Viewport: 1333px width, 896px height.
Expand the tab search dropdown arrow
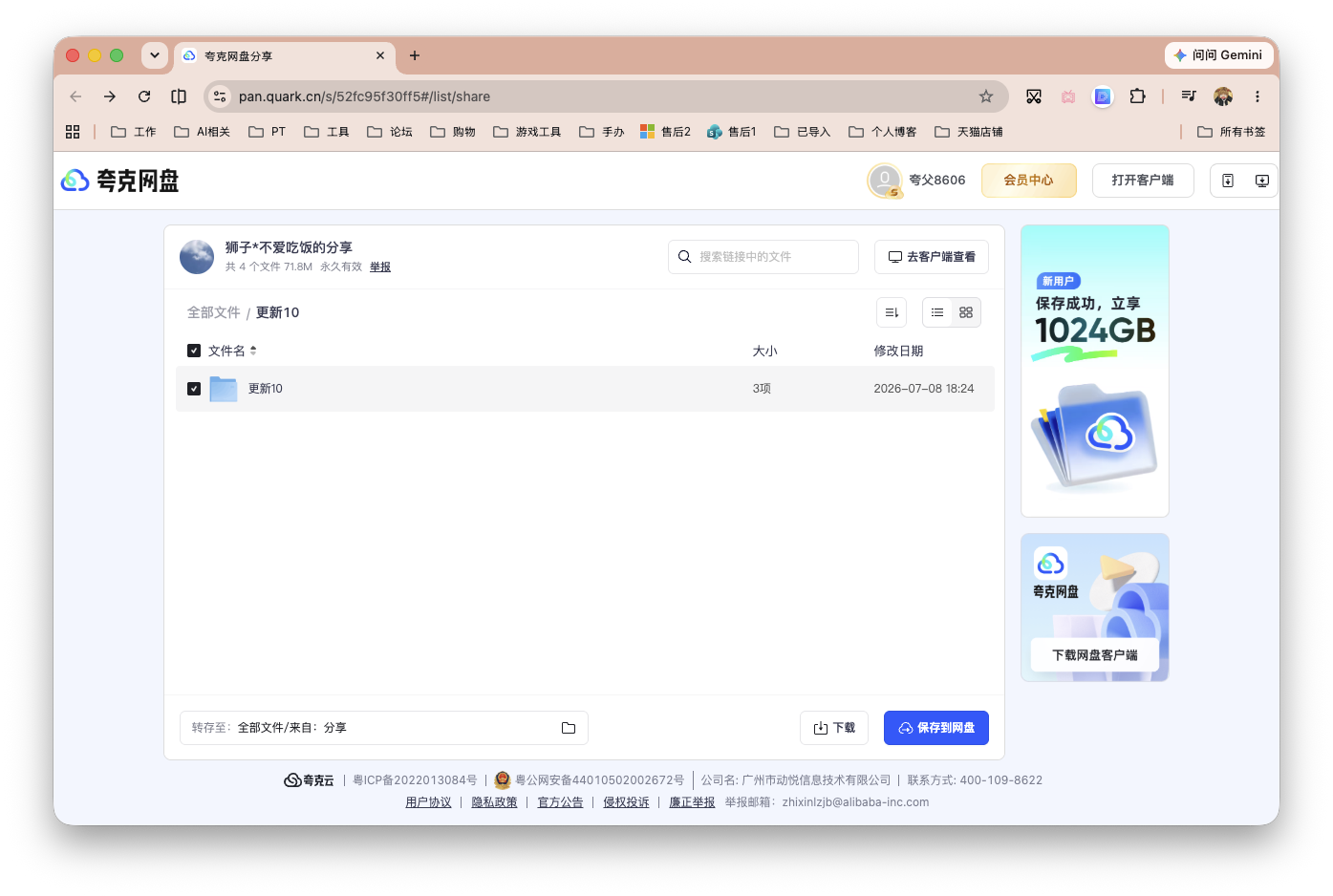tap(155, 55)
